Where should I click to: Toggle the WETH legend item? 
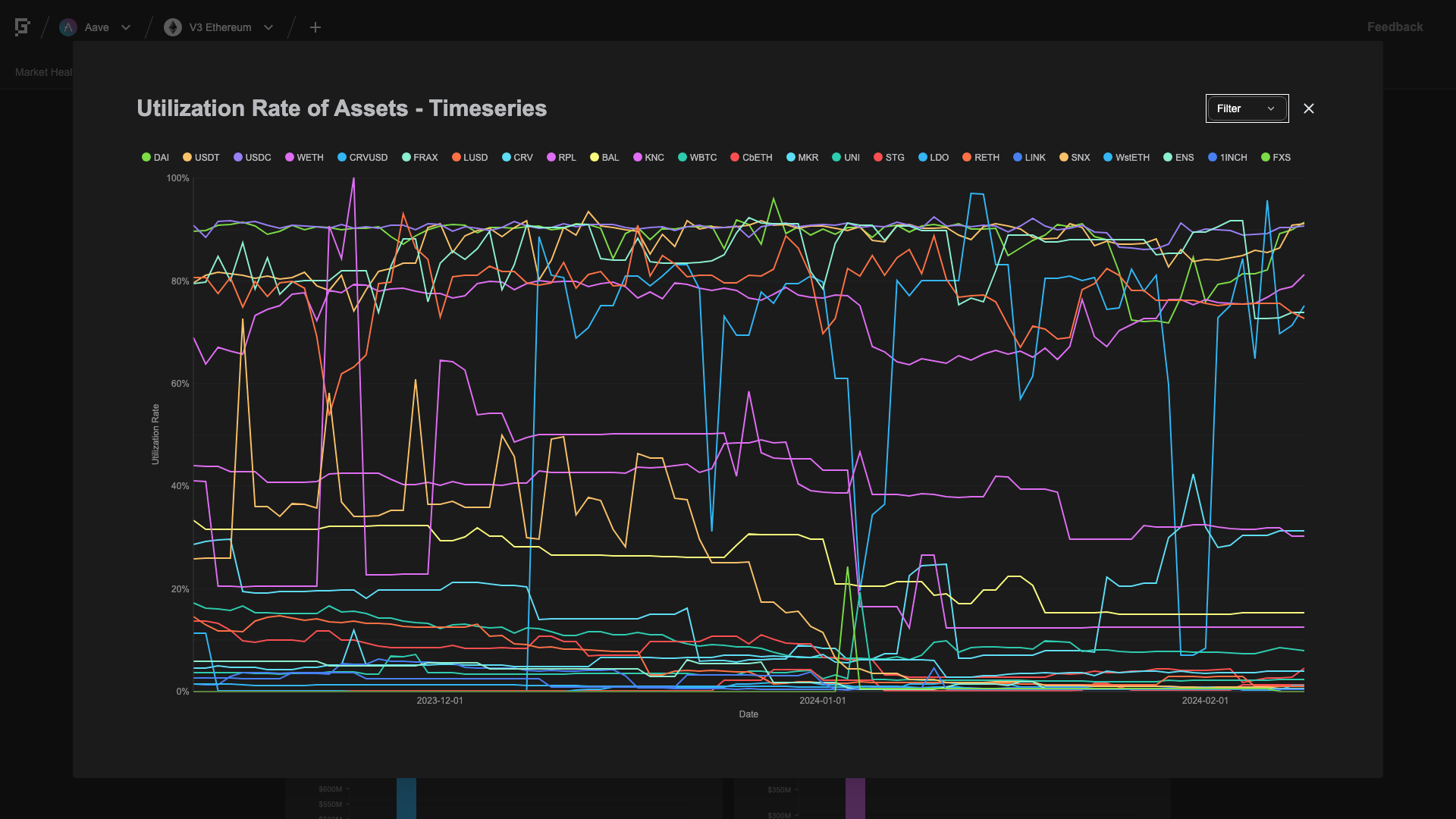point(304,158)
